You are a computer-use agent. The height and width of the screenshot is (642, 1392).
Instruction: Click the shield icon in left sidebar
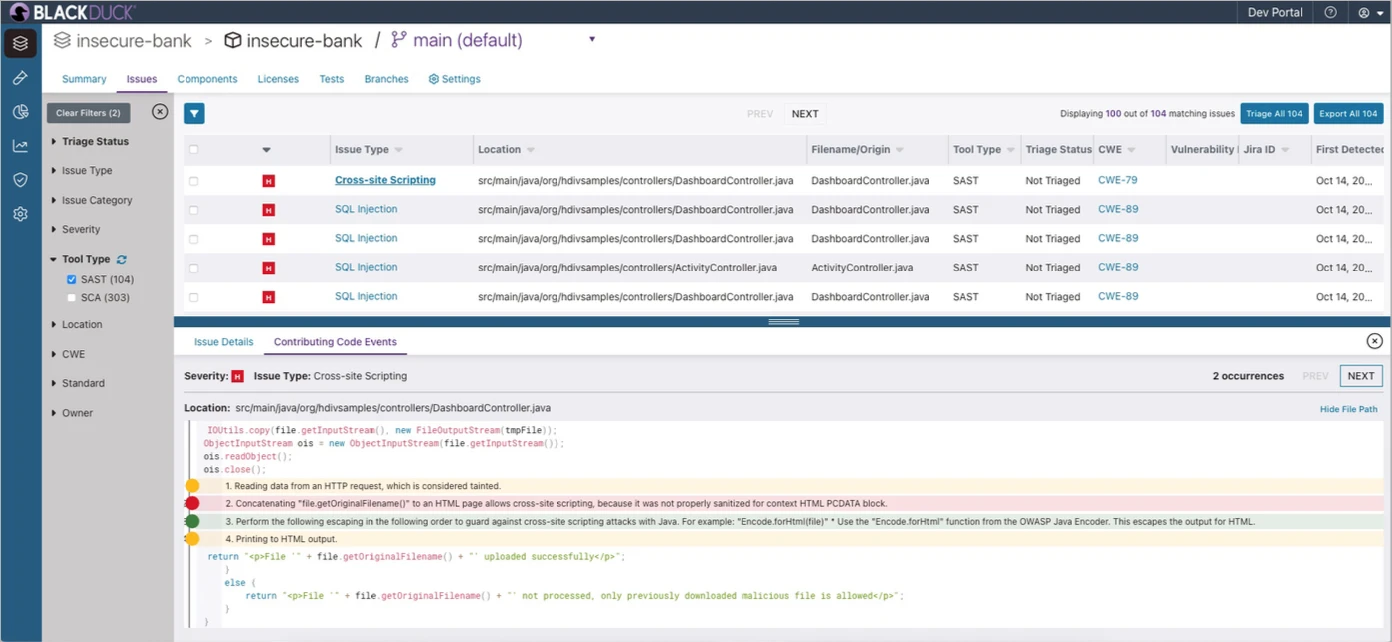20,180
